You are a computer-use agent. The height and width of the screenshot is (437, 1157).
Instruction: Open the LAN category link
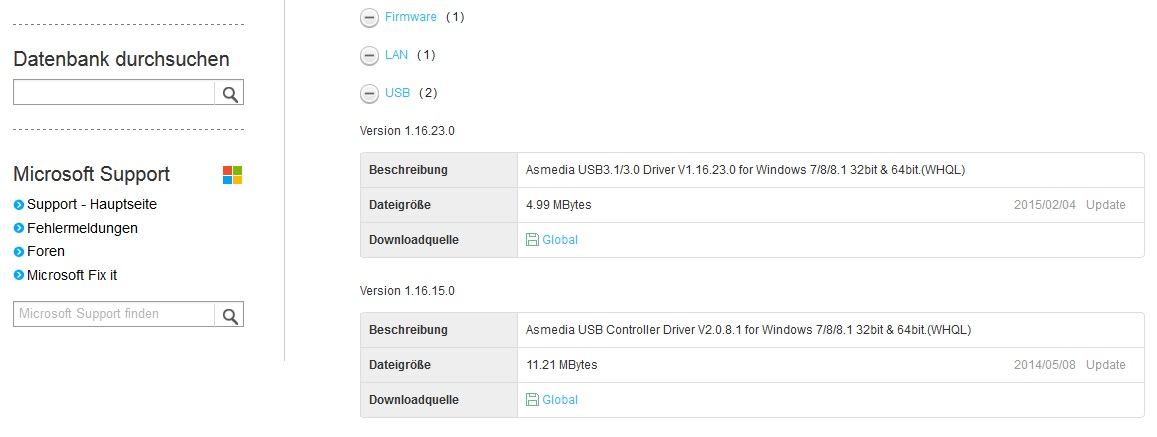pyautogui.click(x=396, y=55)
